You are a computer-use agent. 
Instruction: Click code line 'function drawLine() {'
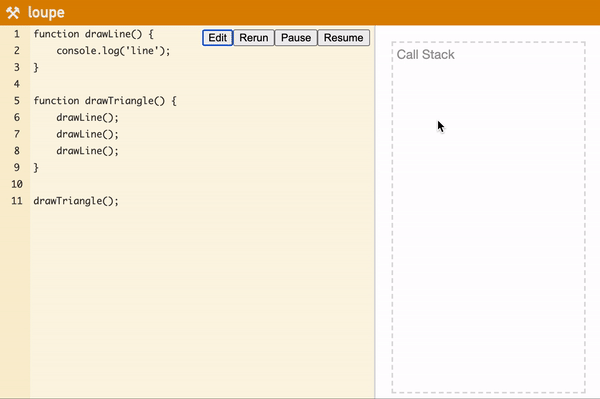tap(93, 34)
